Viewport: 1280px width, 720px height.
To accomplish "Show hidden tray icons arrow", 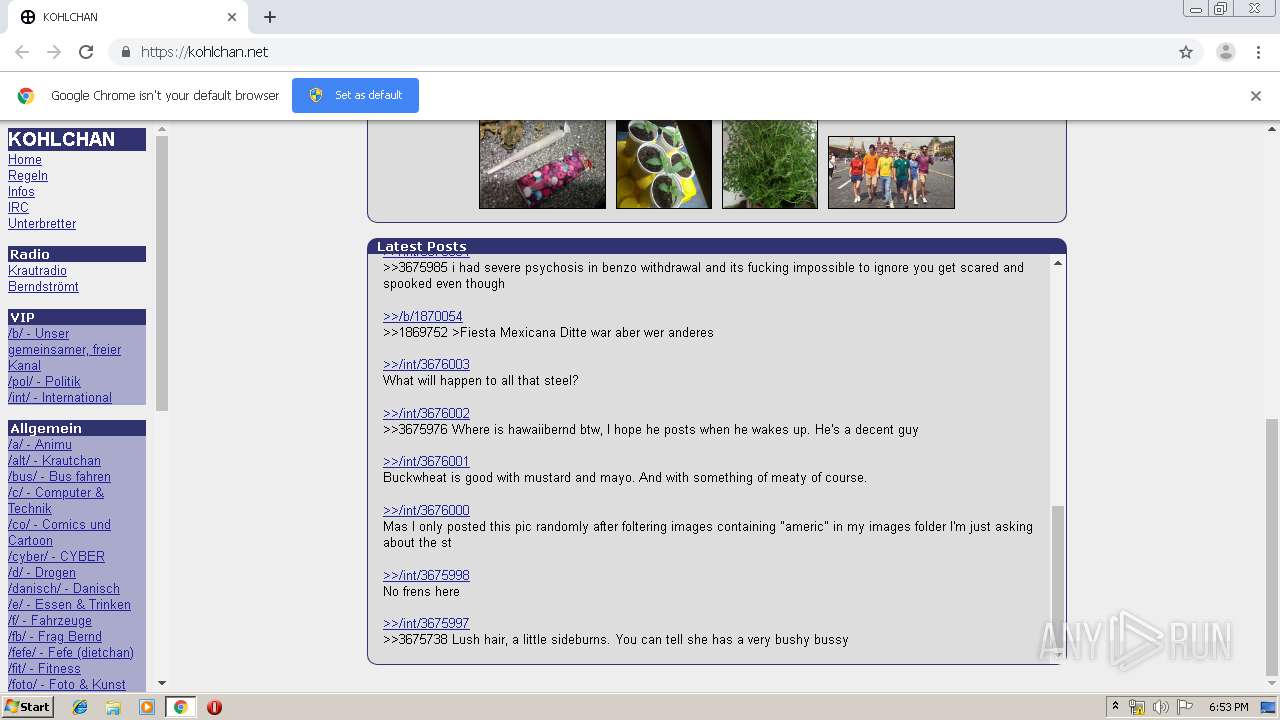I will tap(1115, 707).
